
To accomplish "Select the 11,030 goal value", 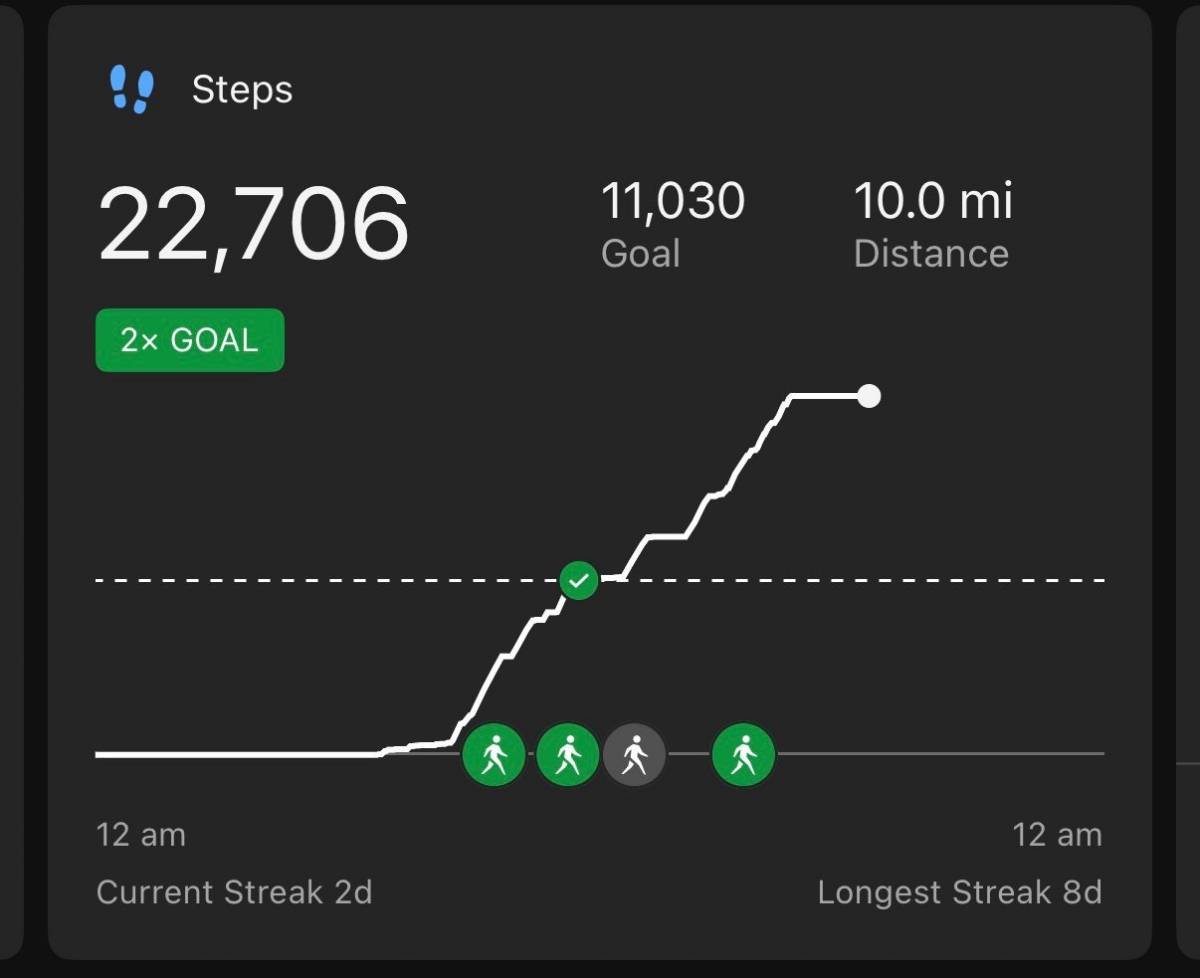I will (x=672, y=201).
